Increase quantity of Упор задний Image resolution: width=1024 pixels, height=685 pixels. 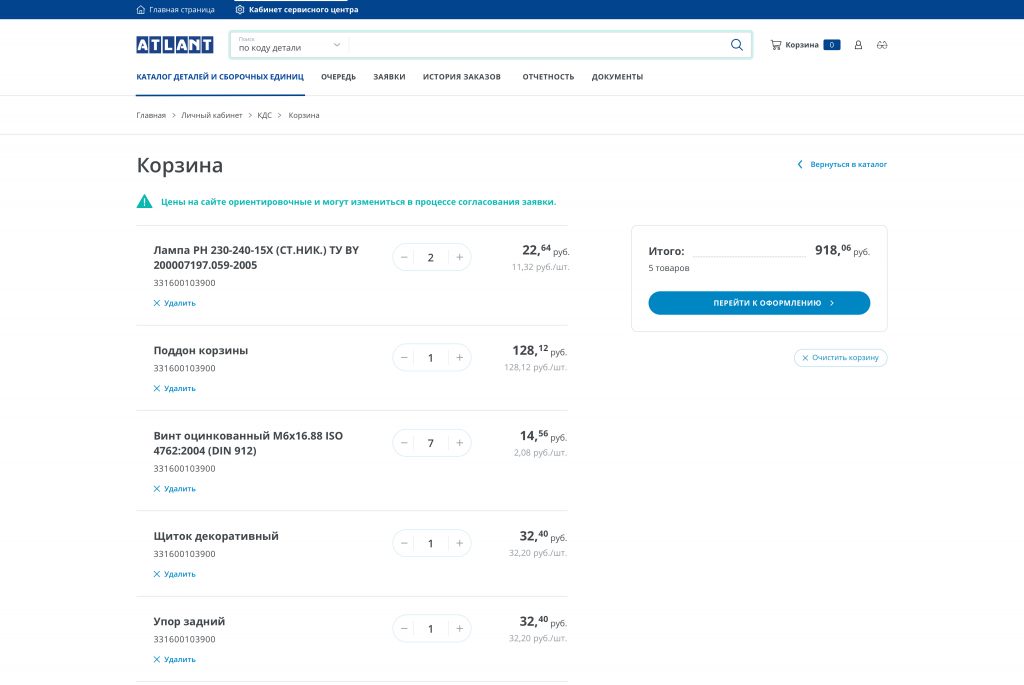[459, 629]
